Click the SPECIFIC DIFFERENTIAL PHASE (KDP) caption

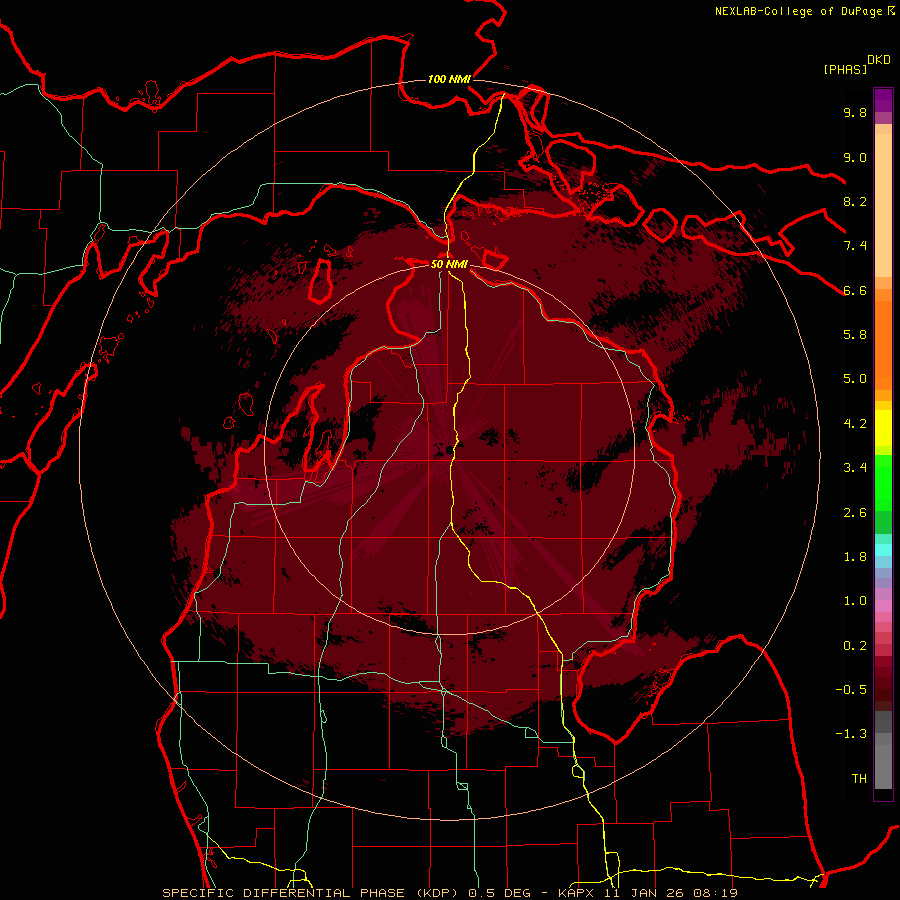(x=312, y=893)
